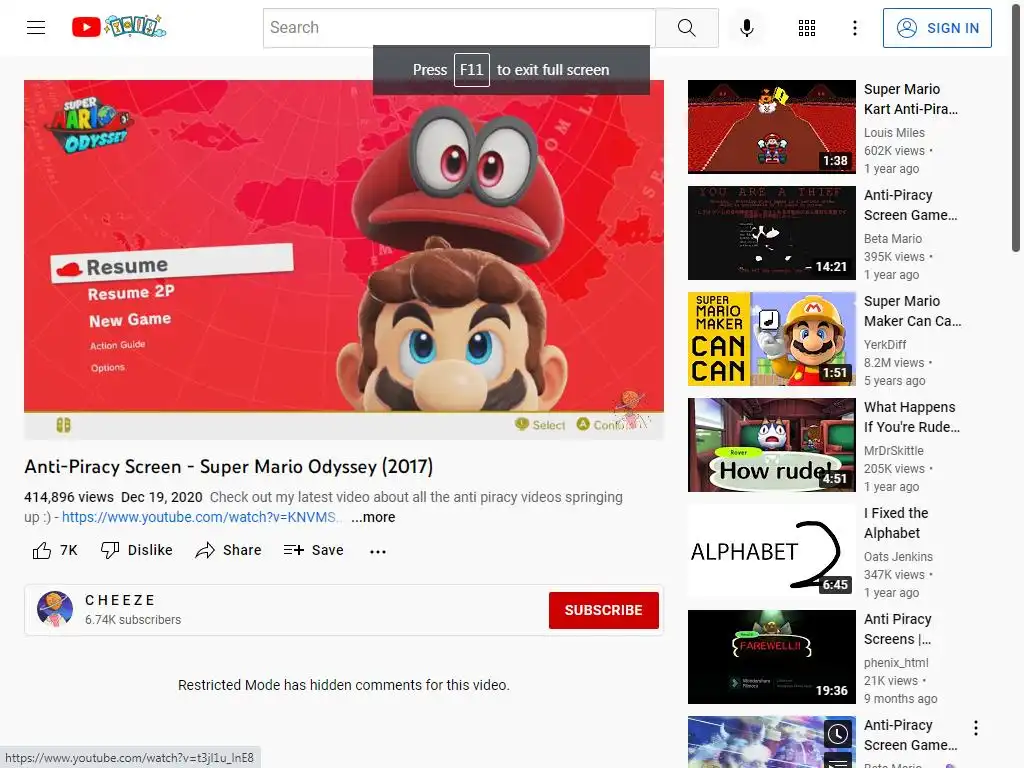Click title 'Anti Piracy Screens |...'
1024x768 pixels.
click(897, 629)
